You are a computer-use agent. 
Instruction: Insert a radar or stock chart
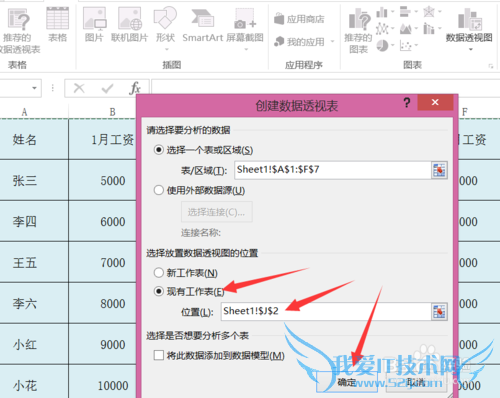tap(429, 12)
